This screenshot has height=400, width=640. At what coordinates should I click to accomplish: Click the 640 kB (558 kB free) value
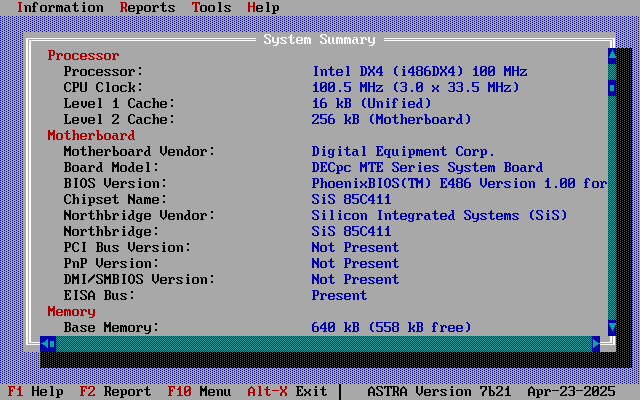click(x=391, y=327)
